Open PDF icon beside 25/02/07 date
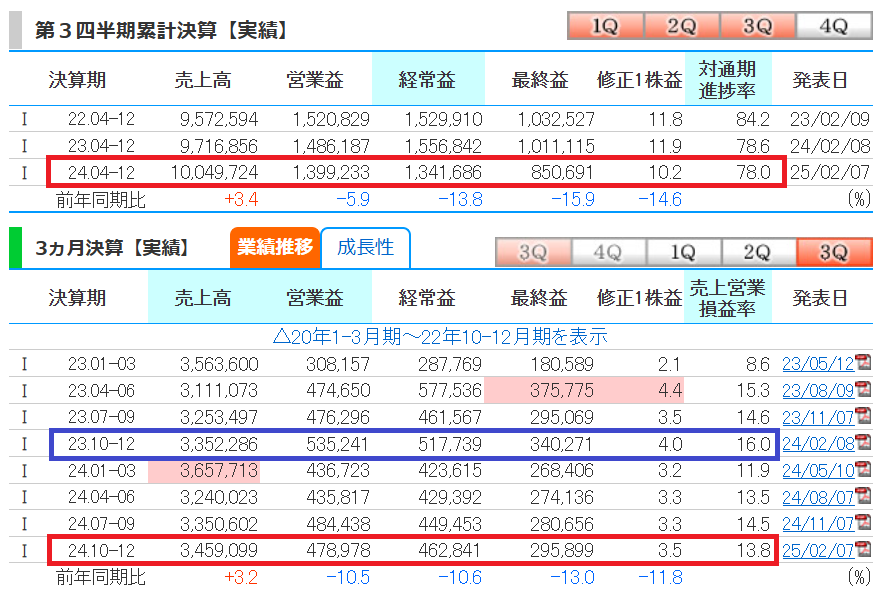 (x=863, y=548)
